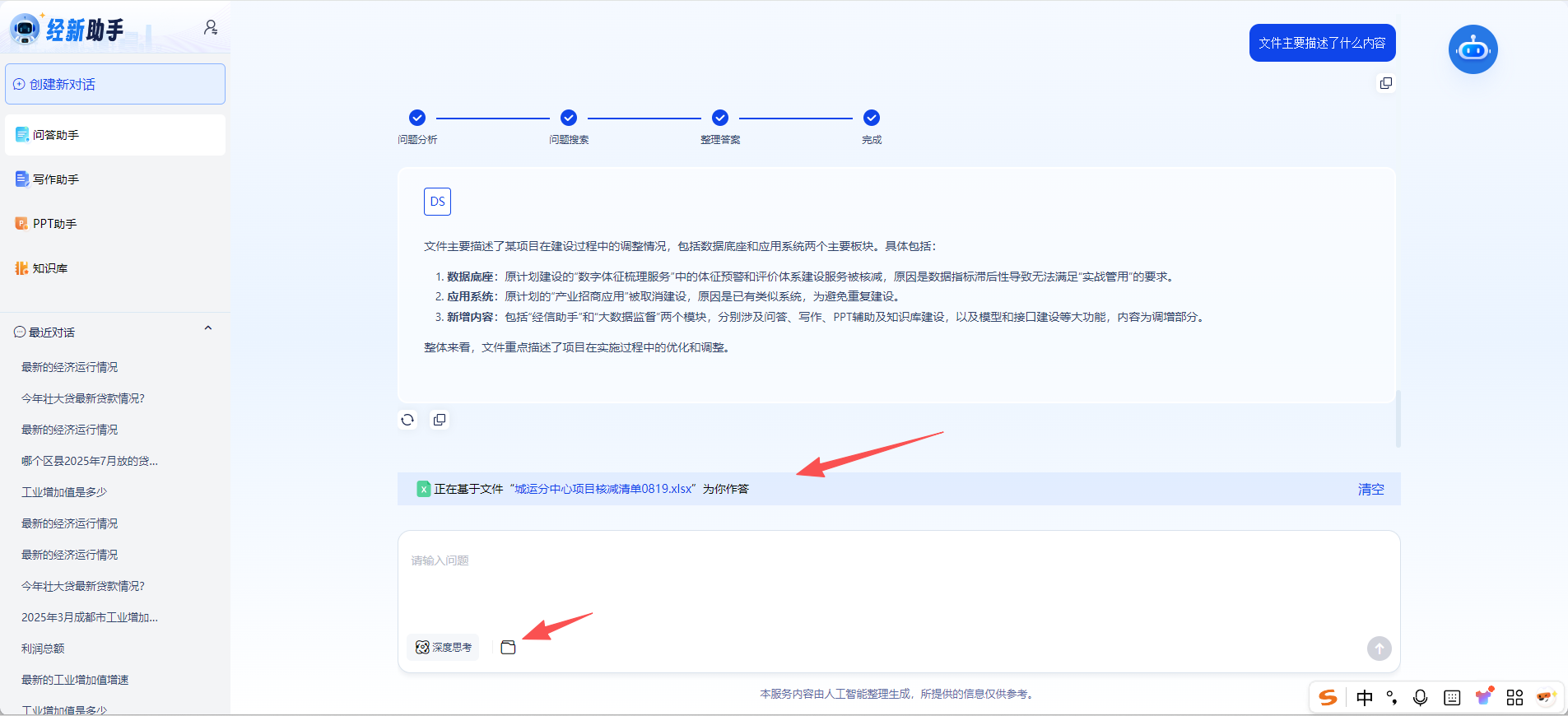This screenshot has height=716, width=1568.
Task: Open the 最新的工业增加值增速 conversation
Action: click(x=75, y=680)
